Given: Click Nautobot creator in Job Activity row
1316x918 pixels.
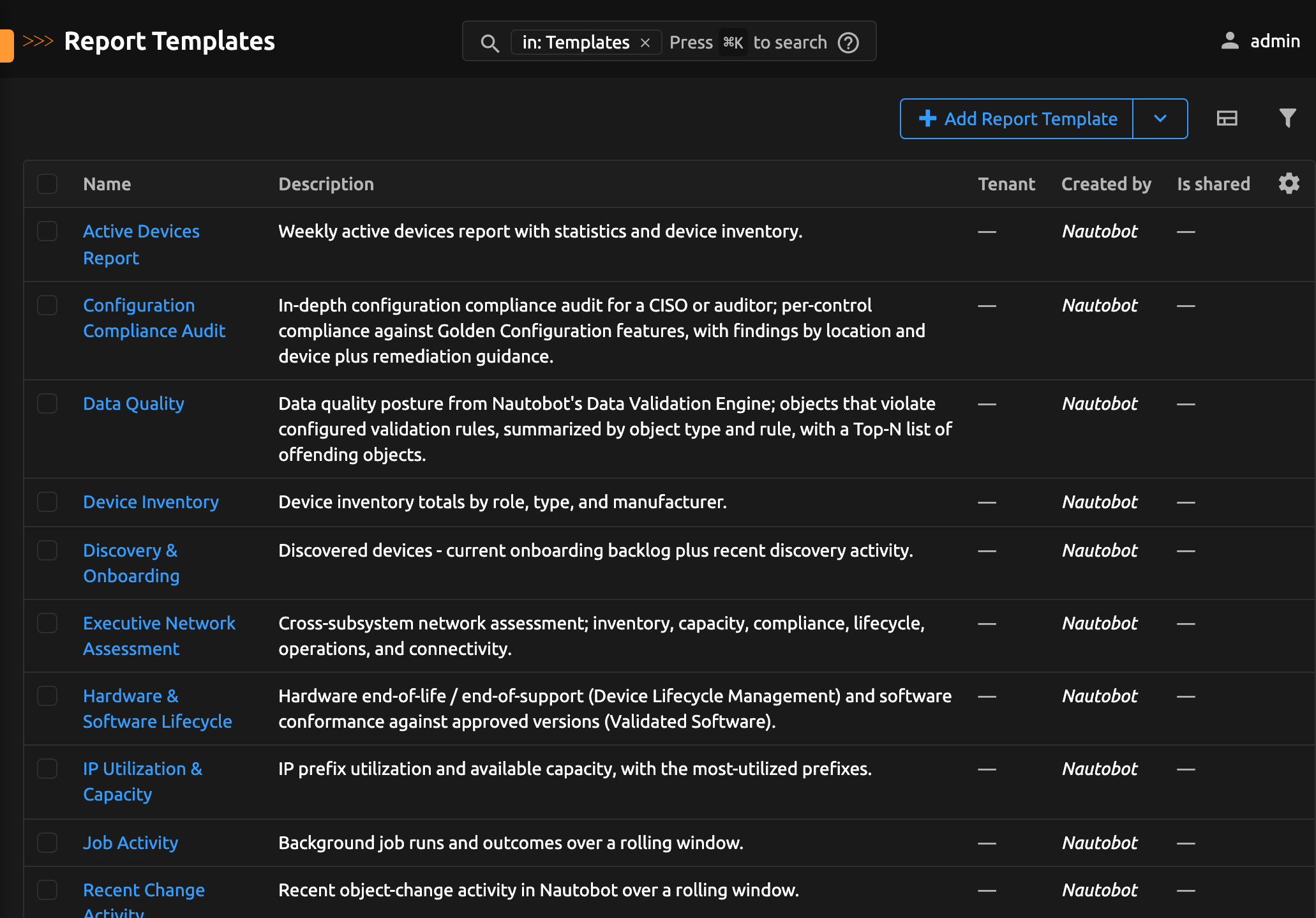Looking at the screenshot, I should tap(1100, 843).
